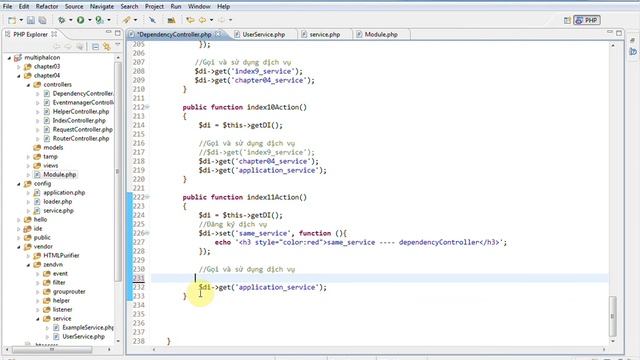Open the External Tools dropdown arrow
640x360 pixels.
coord(109,20)
